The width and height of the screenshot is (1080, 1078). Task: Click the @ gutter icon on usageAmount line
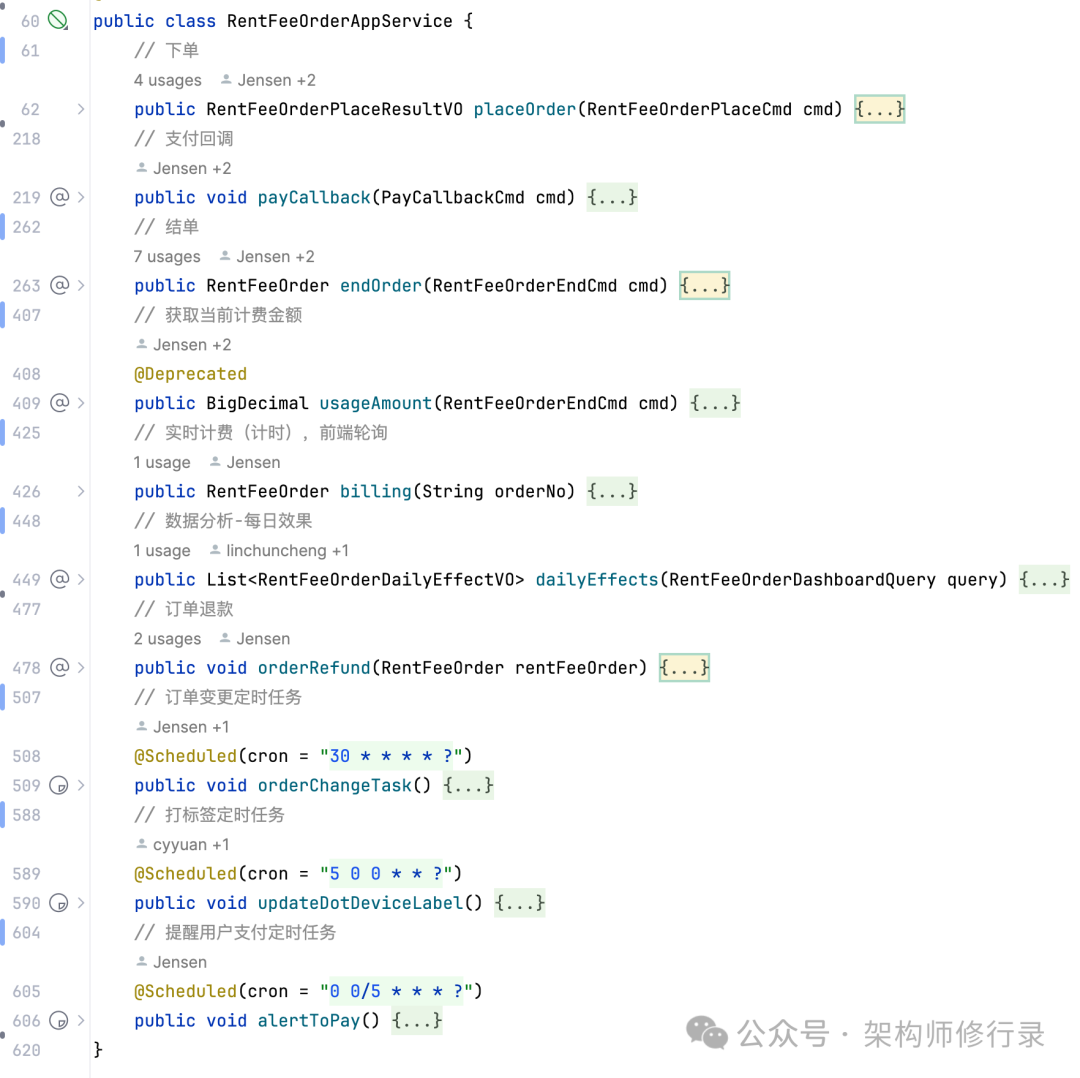click(x=60, y=402)
